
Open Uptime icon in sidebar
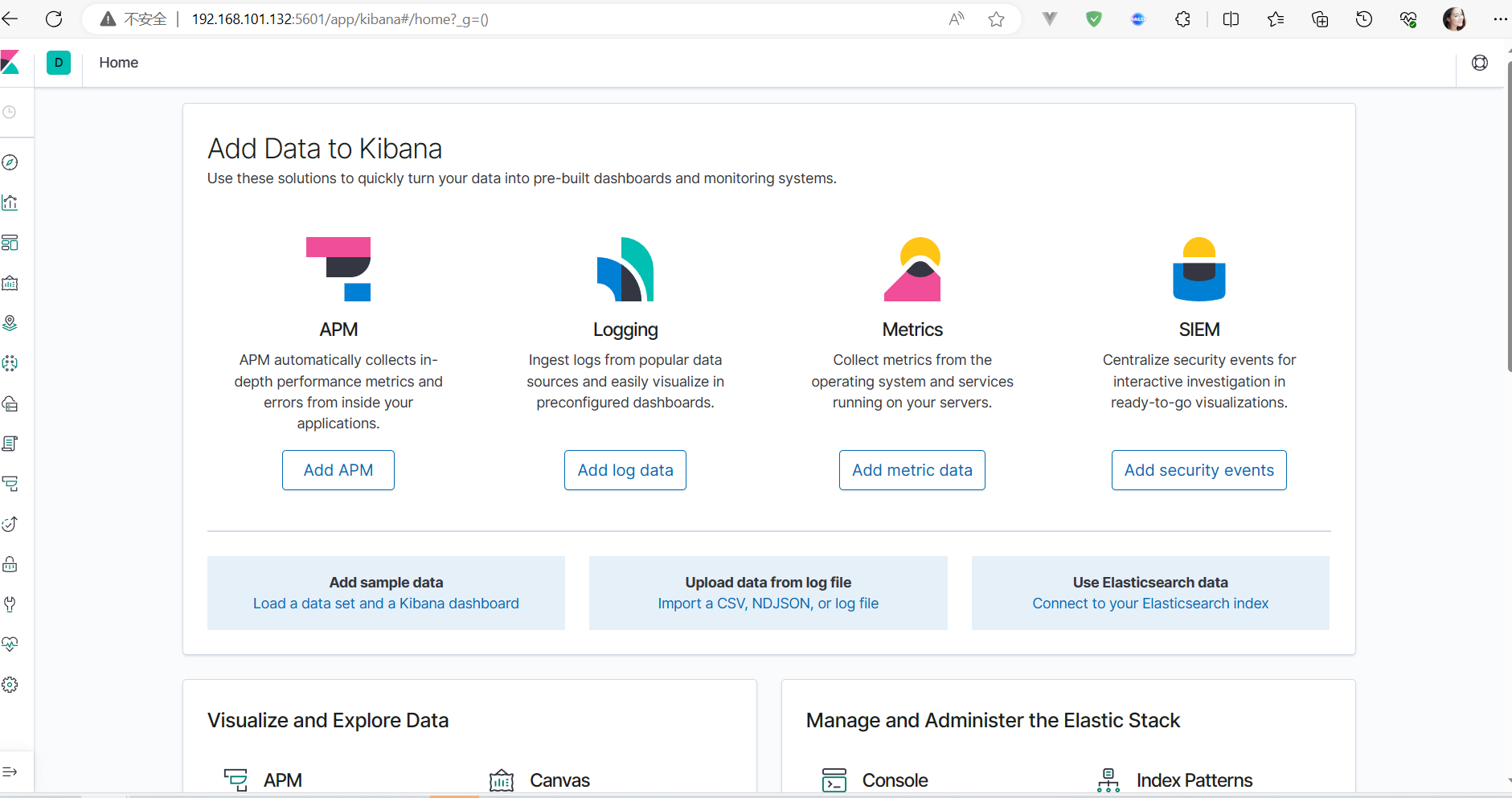pos(10,524)
